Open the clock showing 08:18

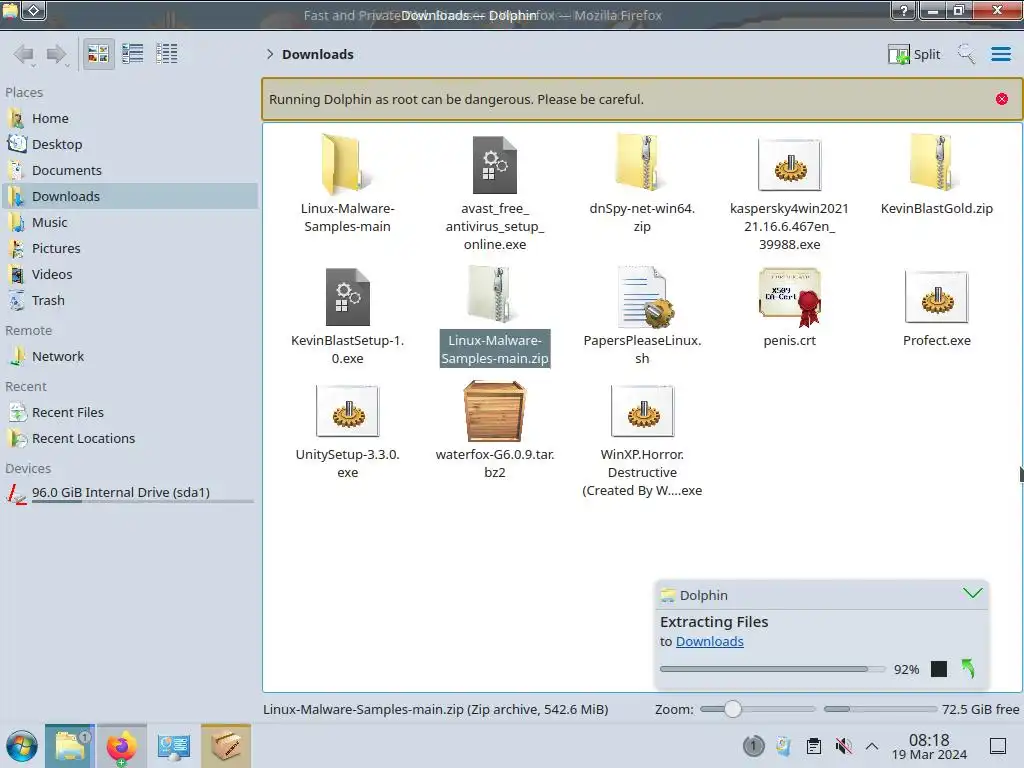[929, 746]
